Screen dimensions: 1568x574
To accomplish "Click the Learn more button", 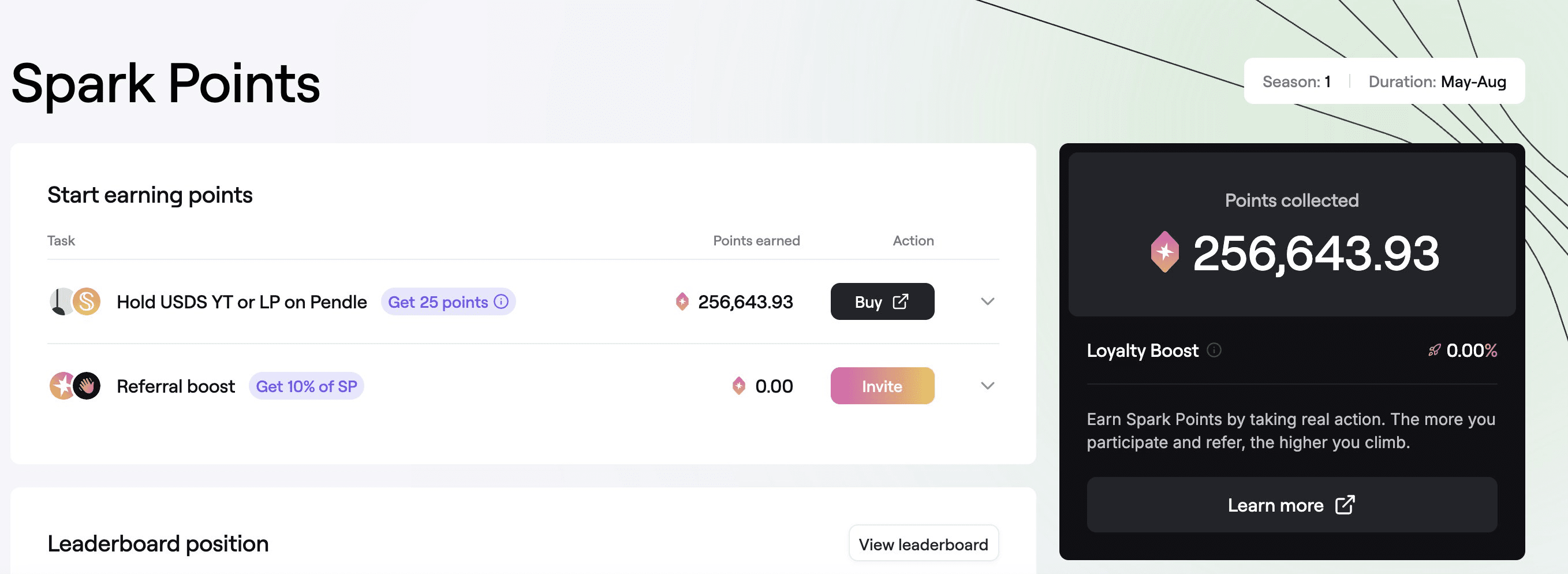I will tap(1291, 505).
